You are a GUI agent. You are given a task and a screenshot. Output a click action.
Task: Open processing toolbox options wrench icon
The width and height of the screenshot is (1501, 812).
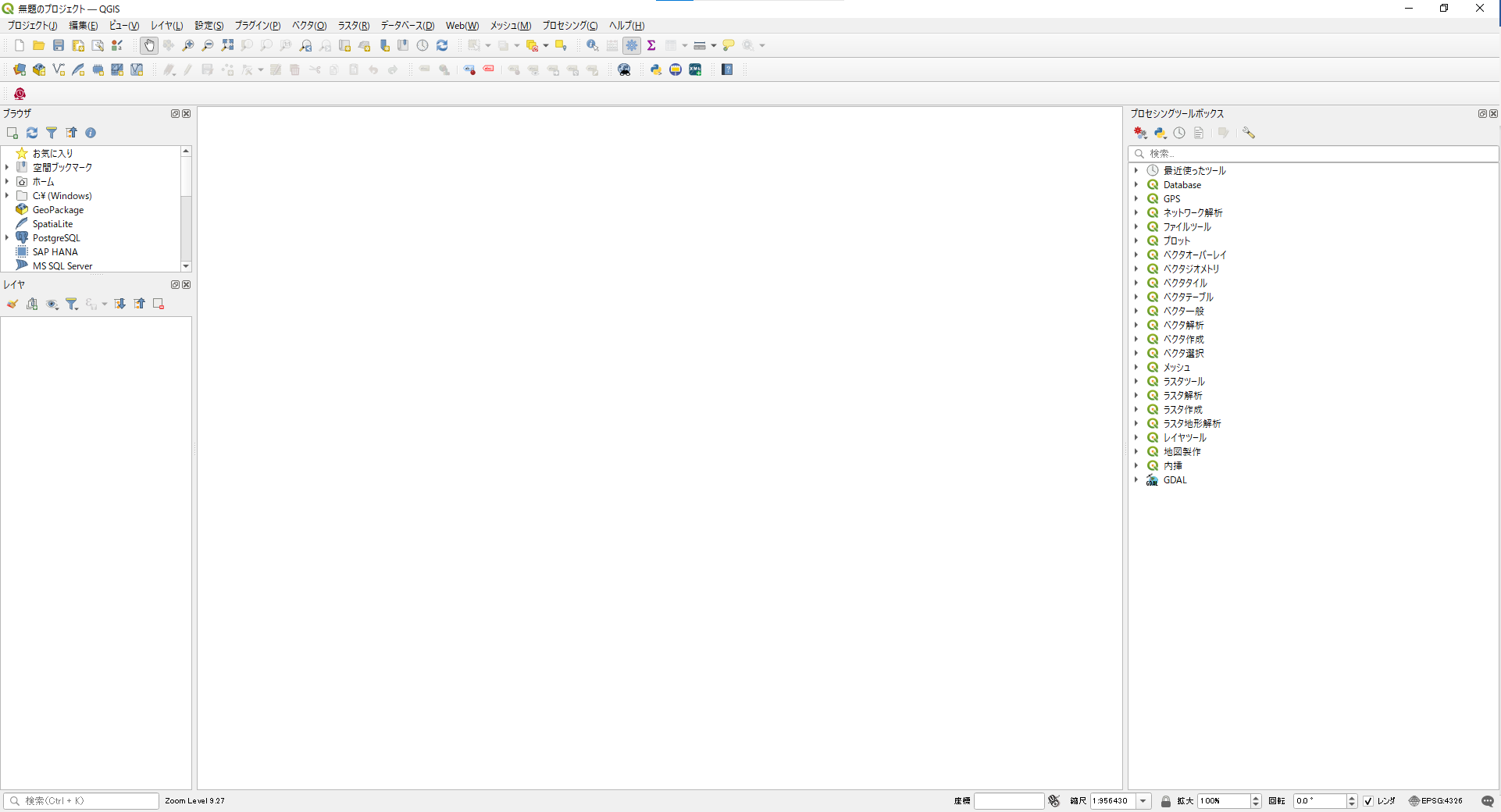[1249, 134]
